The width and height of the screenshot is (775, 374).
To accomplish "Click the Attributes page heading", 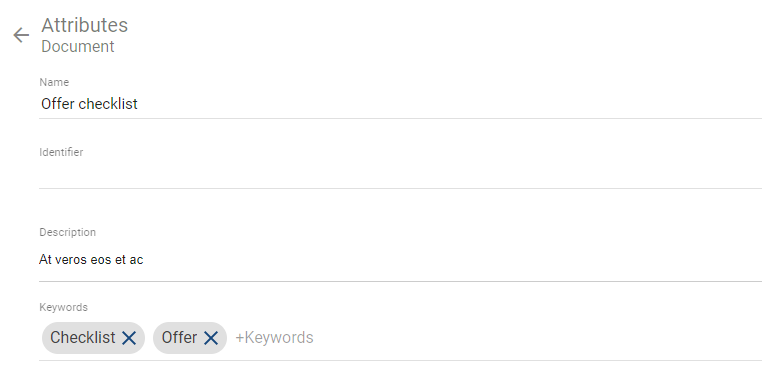I will click(85, 25).
